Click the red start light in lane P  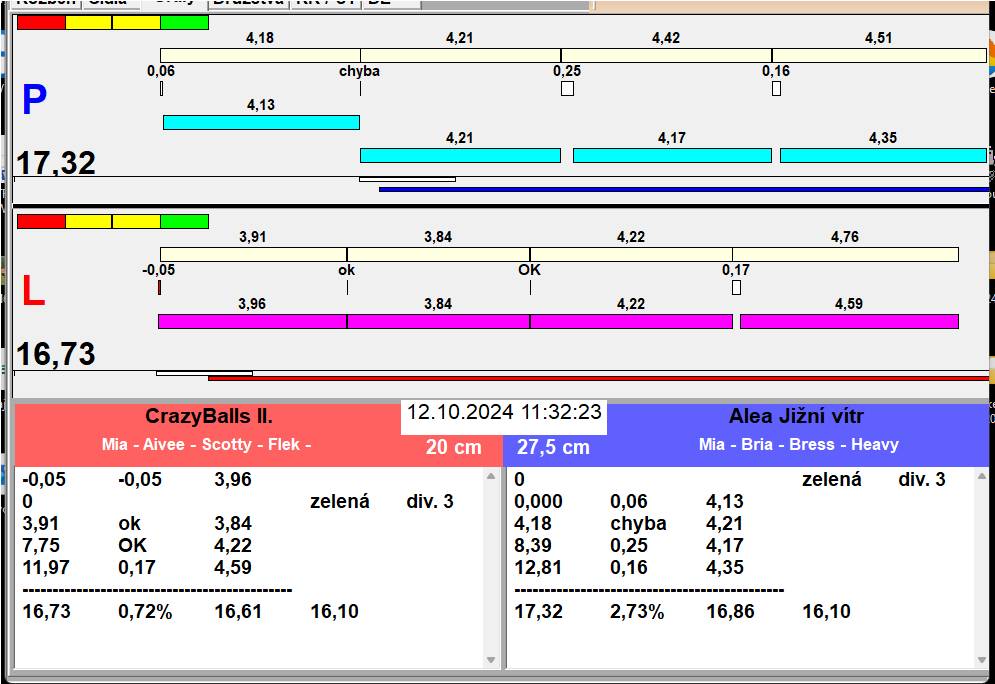41,22
